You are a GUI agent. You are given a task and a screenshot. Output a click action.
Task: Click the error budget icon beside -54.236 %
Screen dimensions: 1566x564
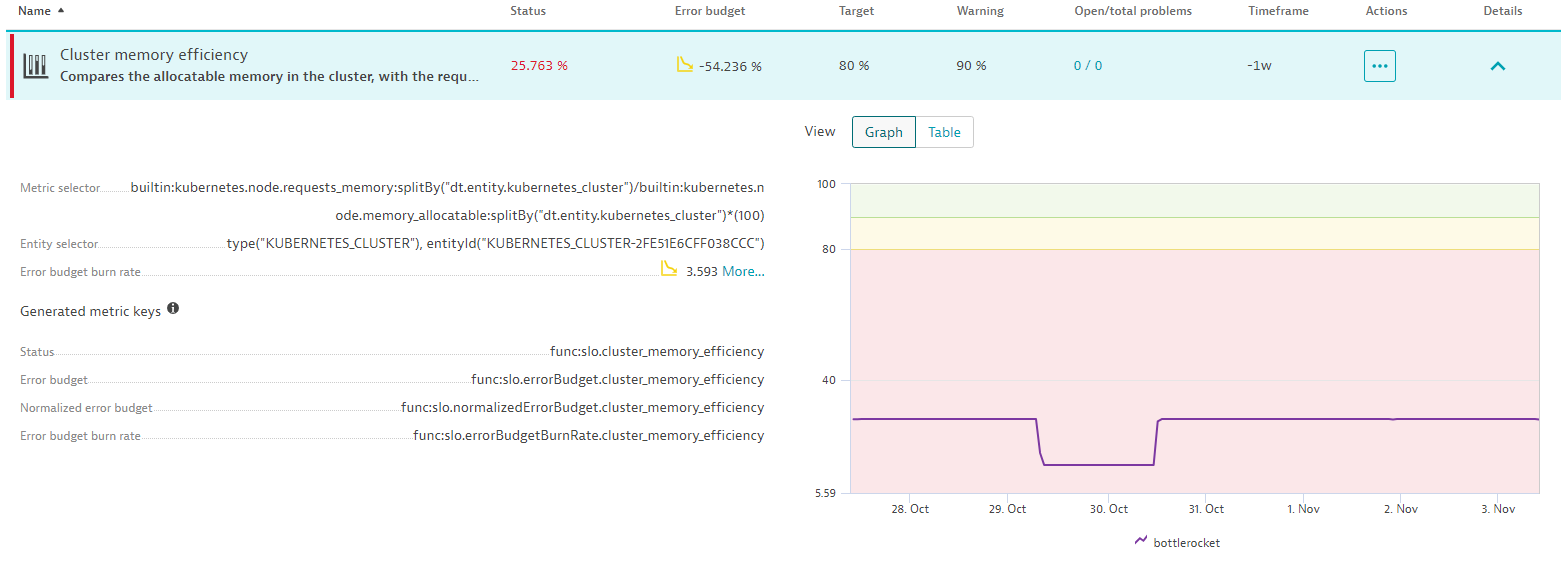(685, 65)
